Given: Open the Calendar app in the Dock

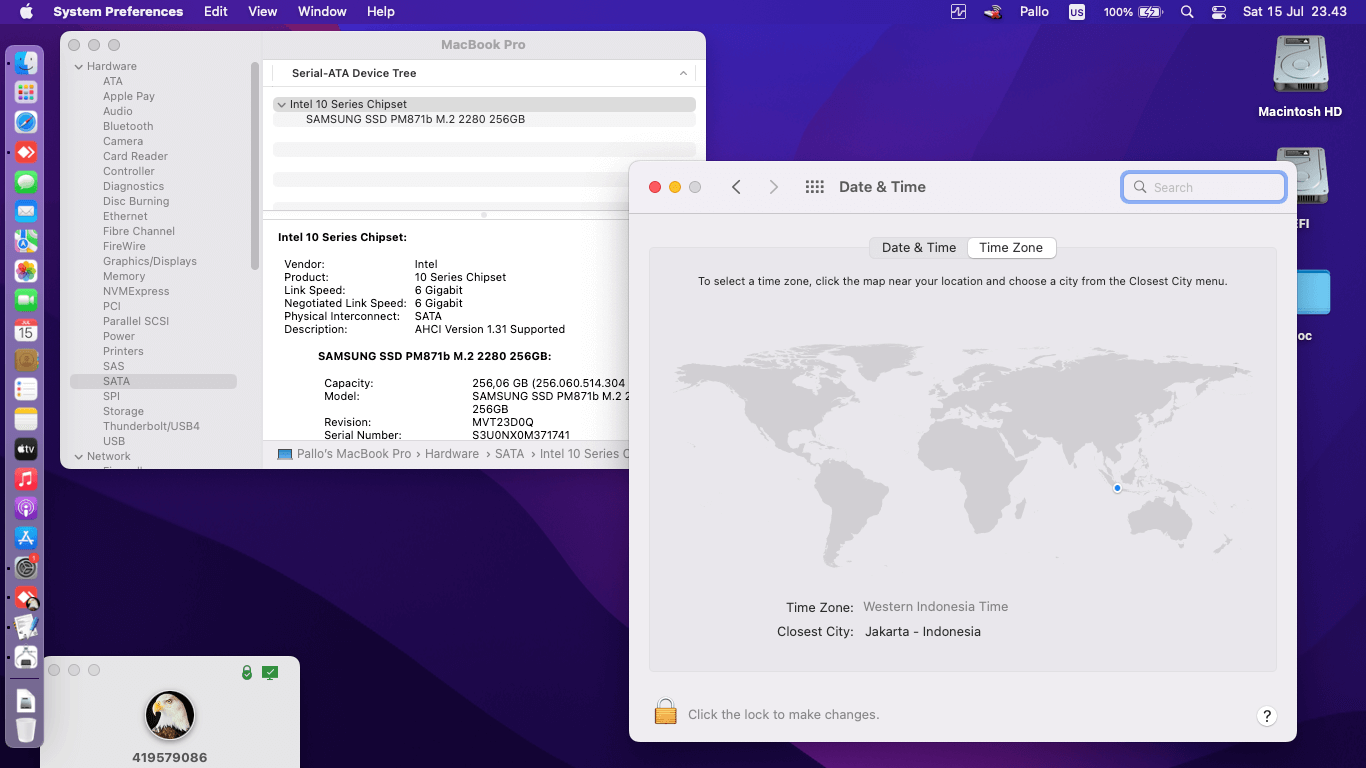Looking at the screenshot, I should point(26,330).
